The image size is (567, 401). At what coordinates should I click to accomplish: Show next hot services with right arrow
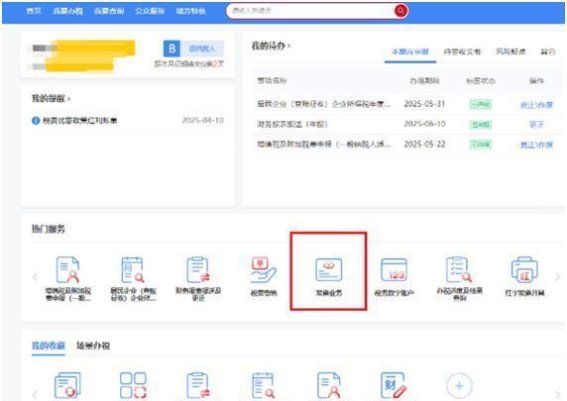pos(557,277)
